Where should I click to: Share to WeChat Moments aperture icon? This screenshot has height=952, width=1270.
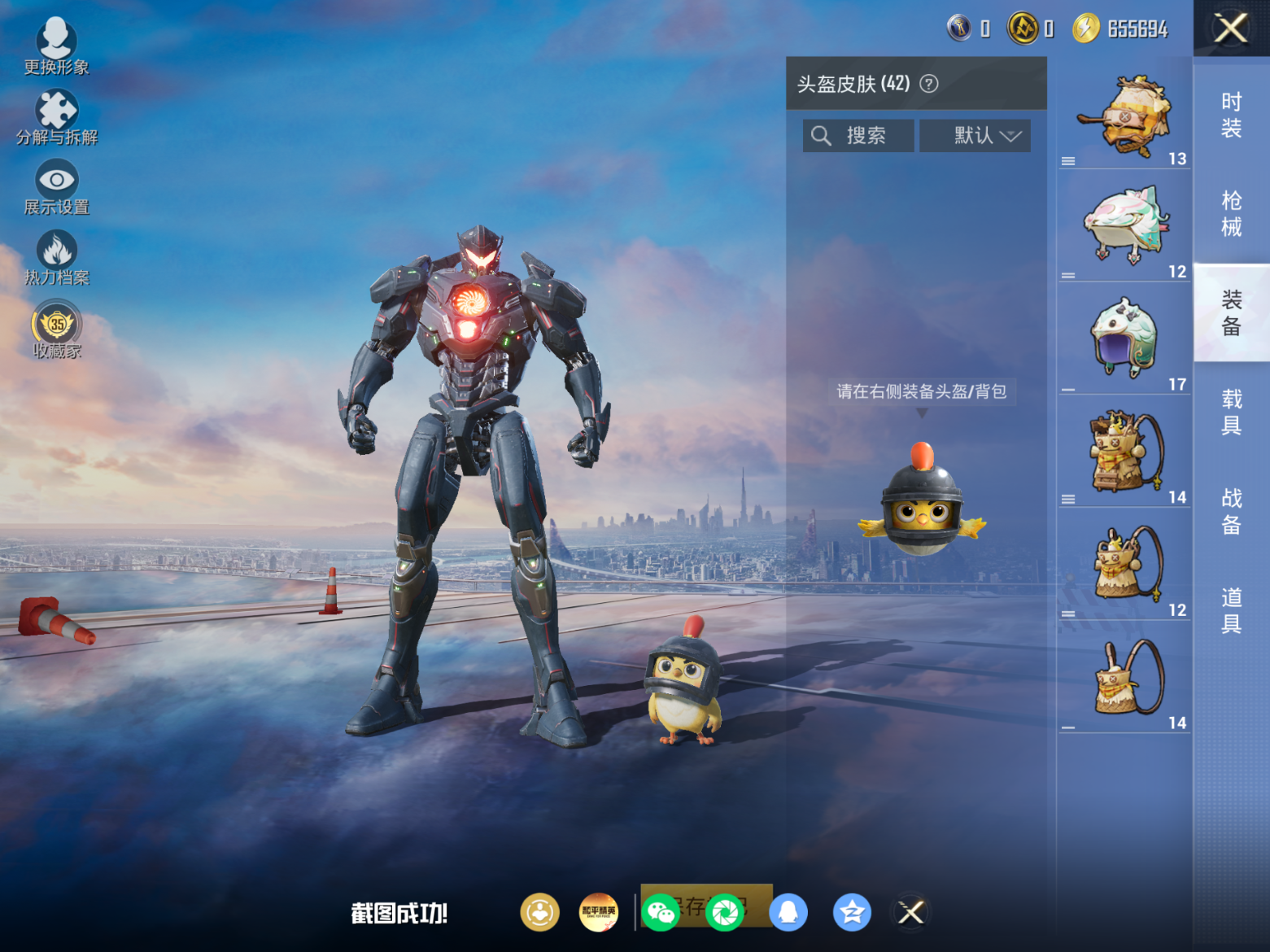(x=725, y=912)
